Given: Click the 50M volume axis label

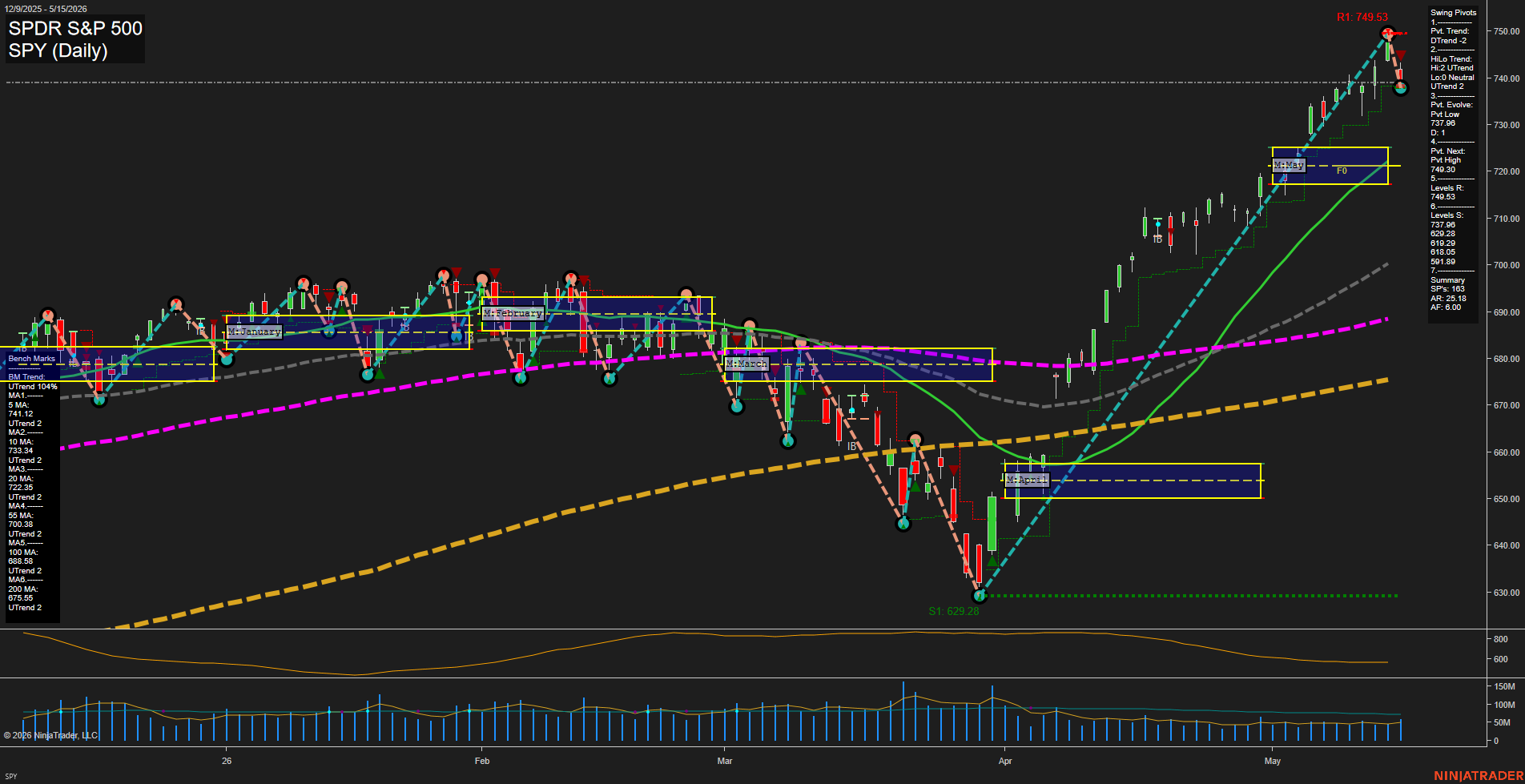Looking at the screenshot, I should click(x=1502, y=723).
